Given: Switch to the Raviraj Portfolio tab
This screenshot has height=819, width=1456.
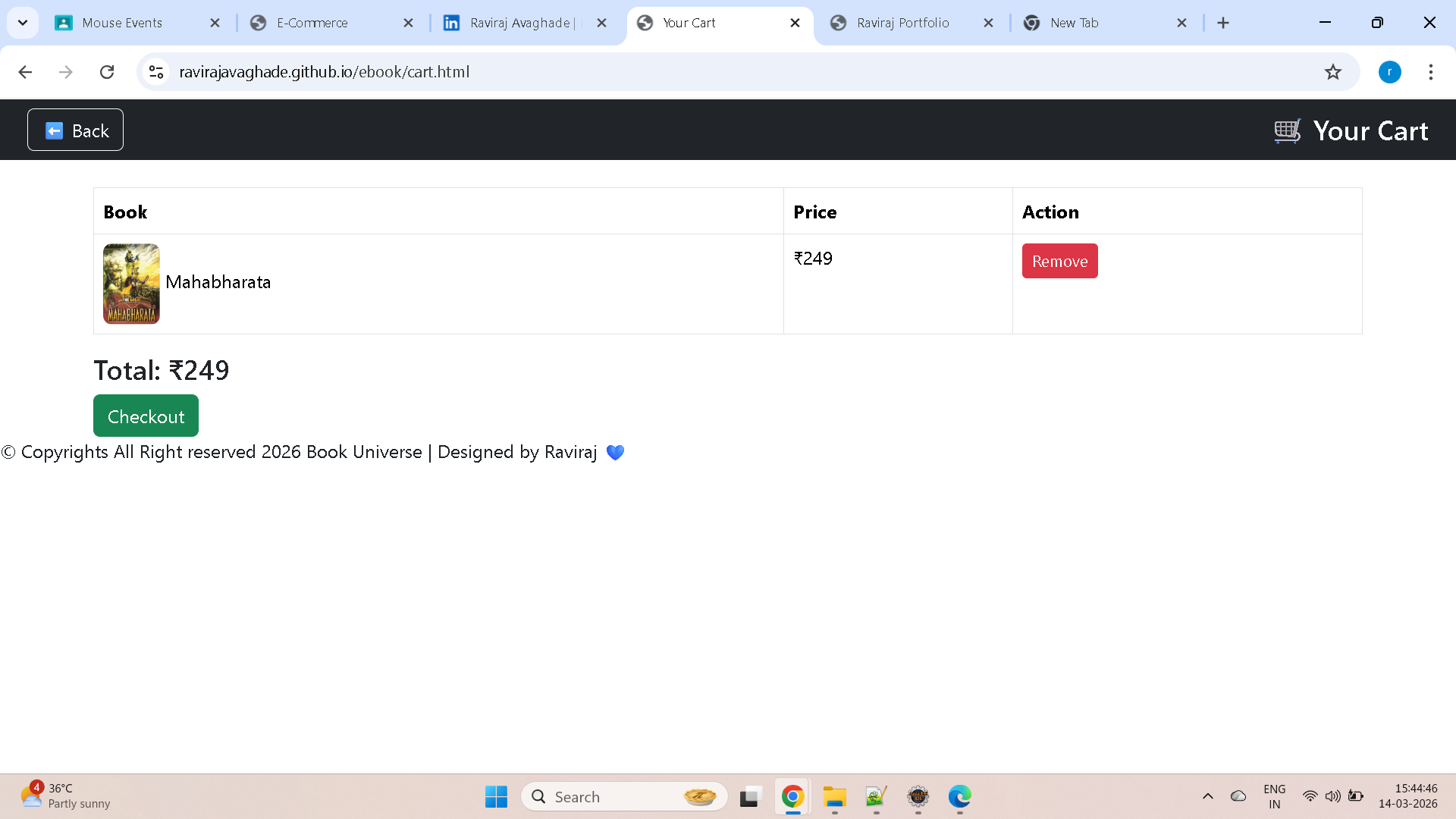Looking at the screenshot, I should point(902,23).
